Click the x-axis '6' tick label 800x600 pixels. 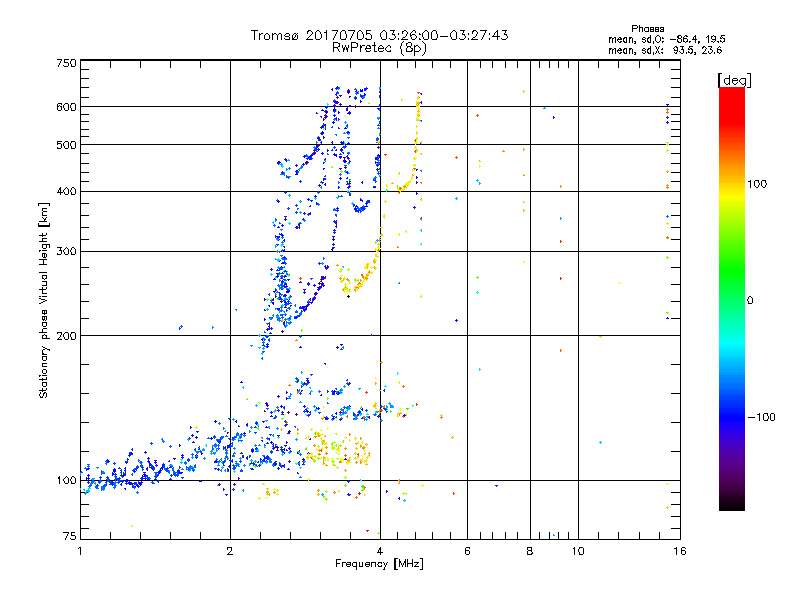click(467, 551)
